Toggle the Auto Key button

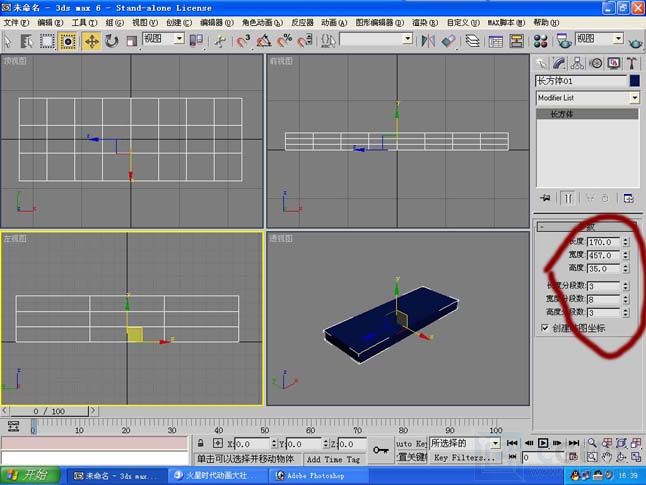pos(411,443)
